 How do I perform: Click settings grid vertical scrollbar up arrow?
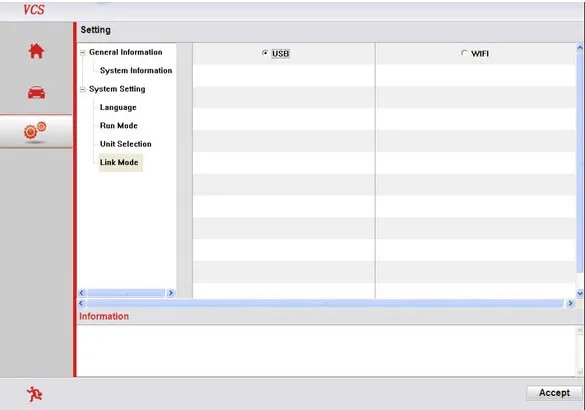tap(580, 48)
